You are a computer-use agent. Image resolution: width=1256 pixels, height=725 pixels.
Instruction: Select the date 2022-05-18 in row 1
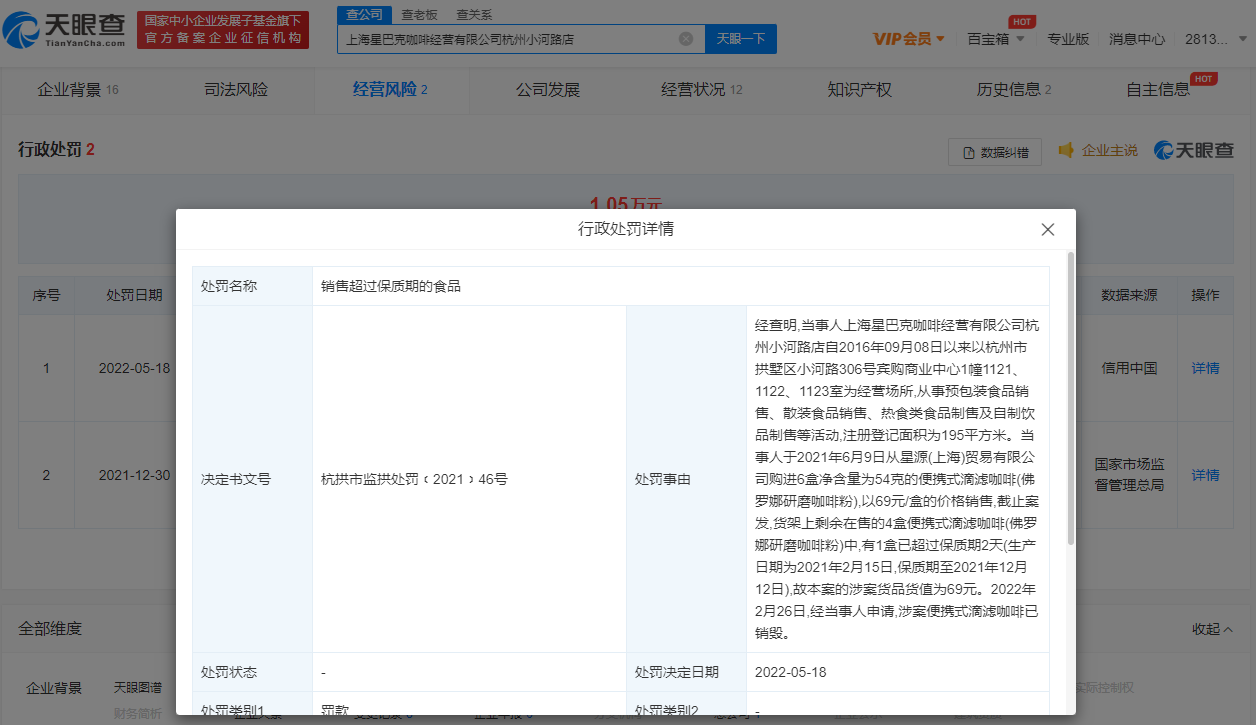point(134,368)
